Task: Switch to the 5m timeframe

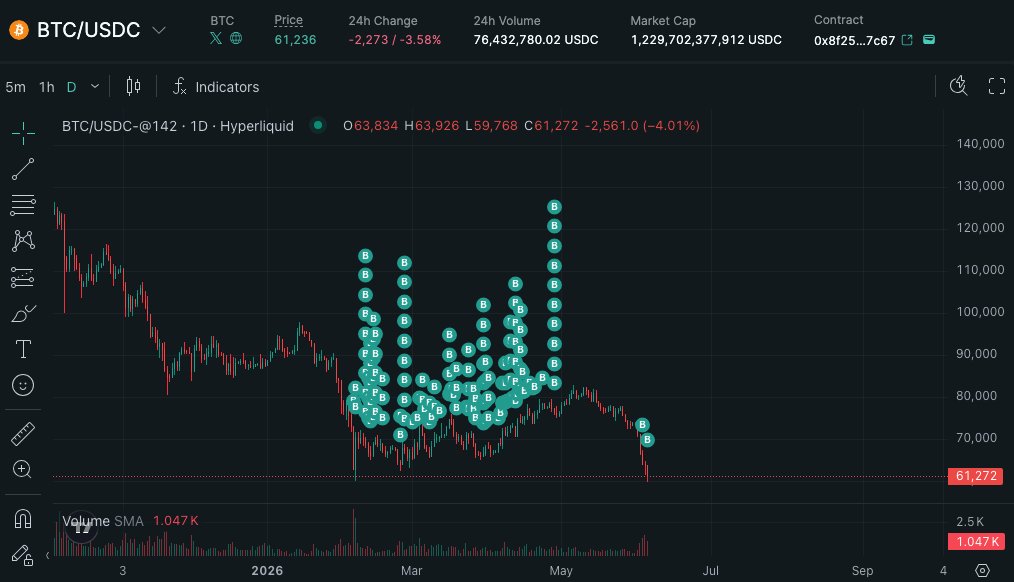Action: click(16, 87)
